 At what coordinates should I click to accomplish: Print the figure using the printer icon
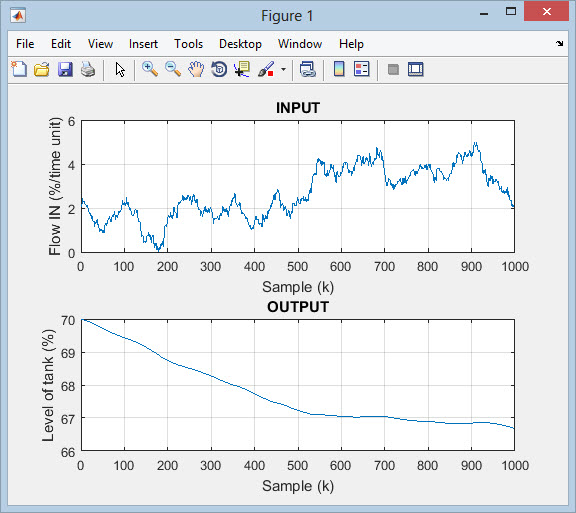[x=88, y=69]
